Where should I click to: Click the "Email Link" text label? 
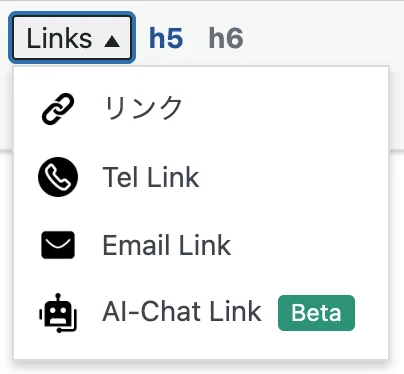click(167, 245)
